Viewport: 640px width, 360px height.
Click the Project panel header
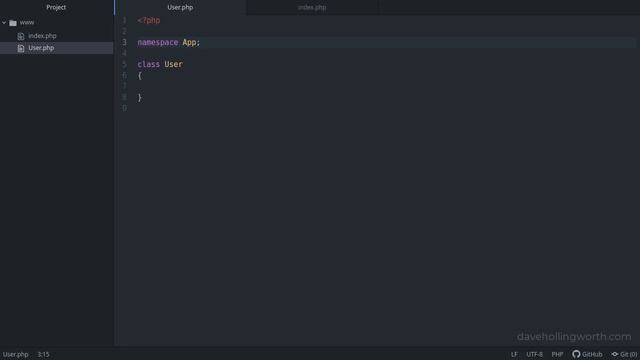pos(56,7)
